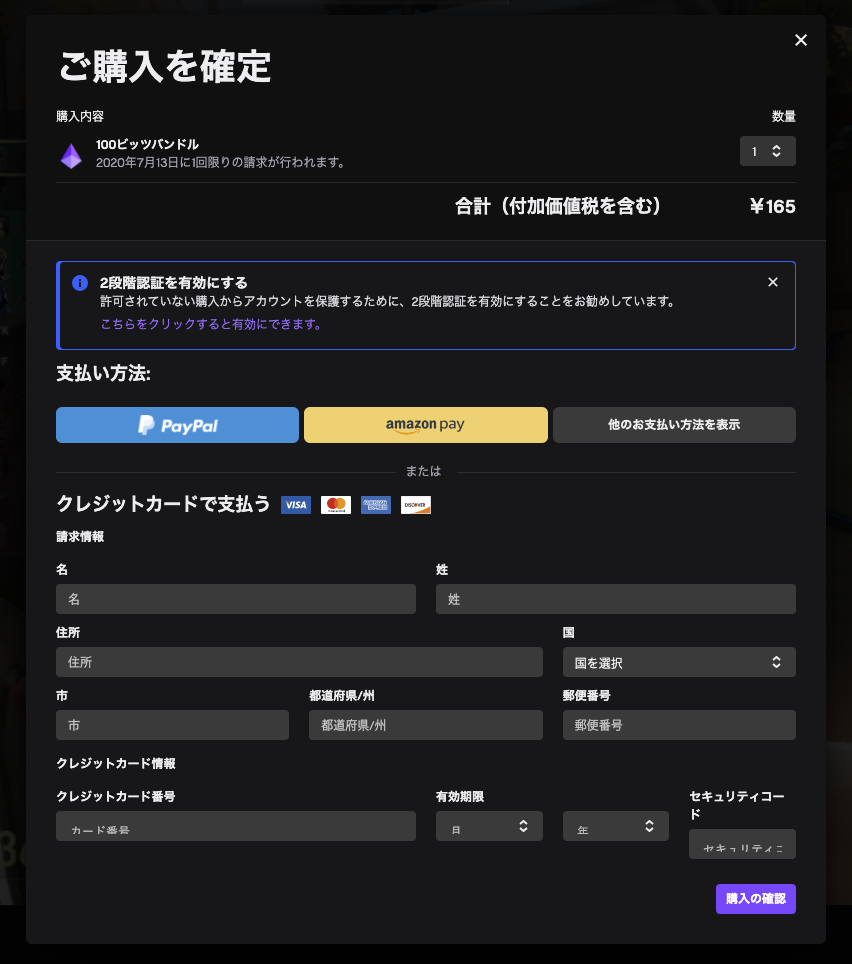The image size is (852, 964).
Task: Open the 年 expiration year dropdown
Action: tap(615, 826)
